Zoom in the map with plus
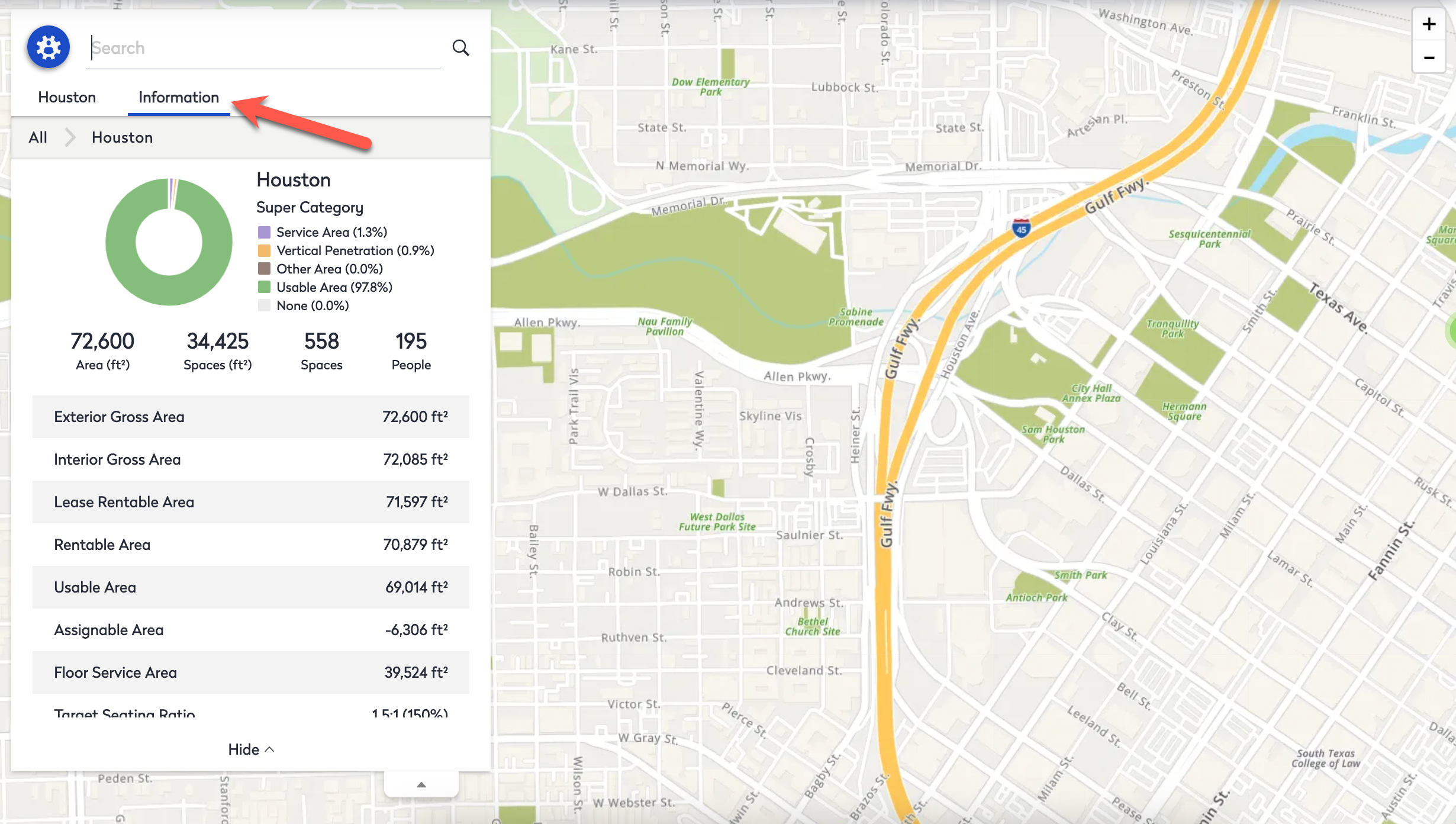 (1429, 24)
